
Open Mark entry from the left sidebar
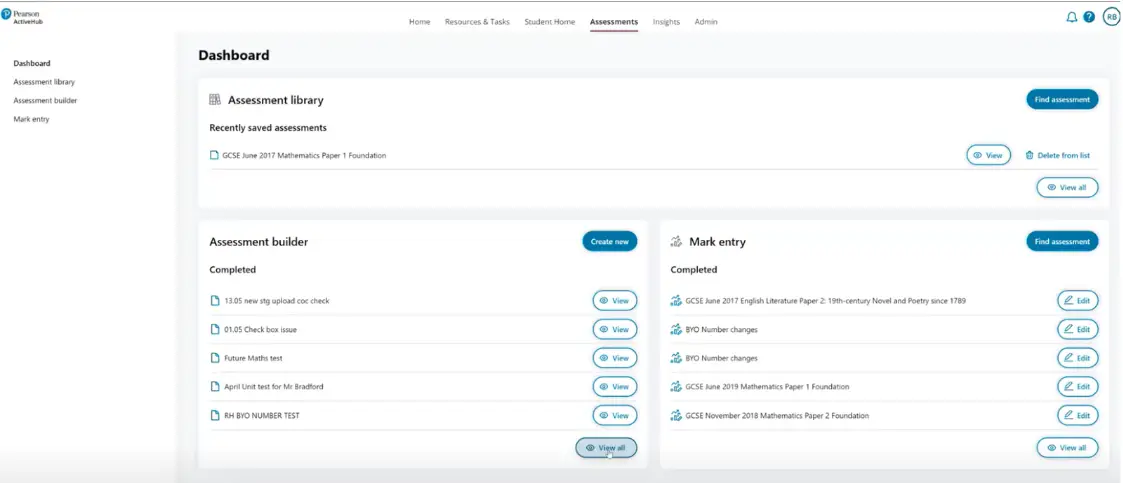(x=31, y=119)
